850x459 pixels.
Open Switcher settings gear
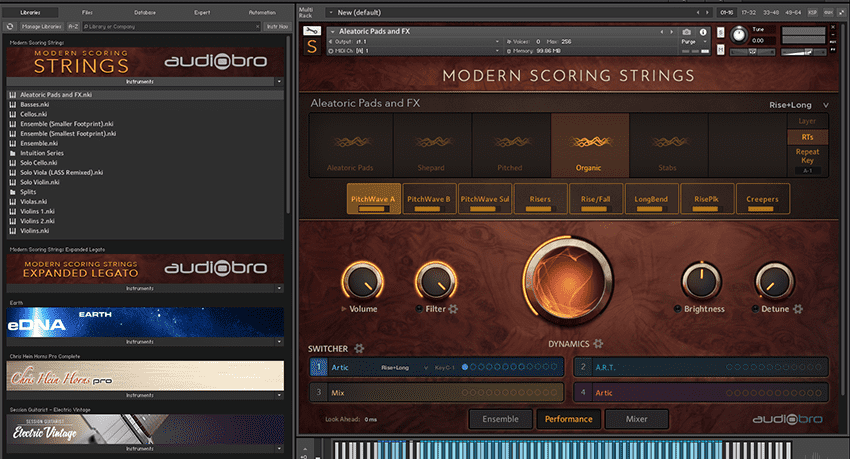coord(359,348)
